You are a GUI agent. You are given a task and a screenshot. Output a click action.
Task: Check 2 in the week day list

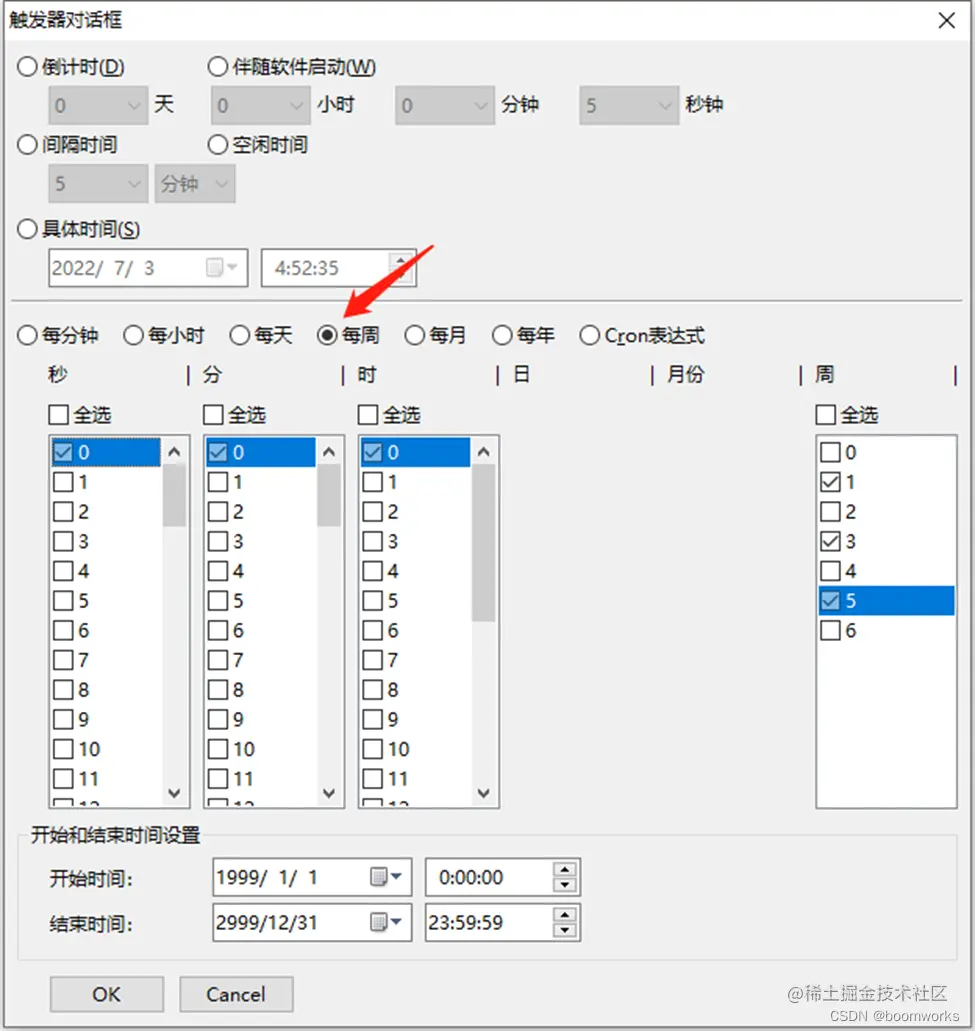830,512
